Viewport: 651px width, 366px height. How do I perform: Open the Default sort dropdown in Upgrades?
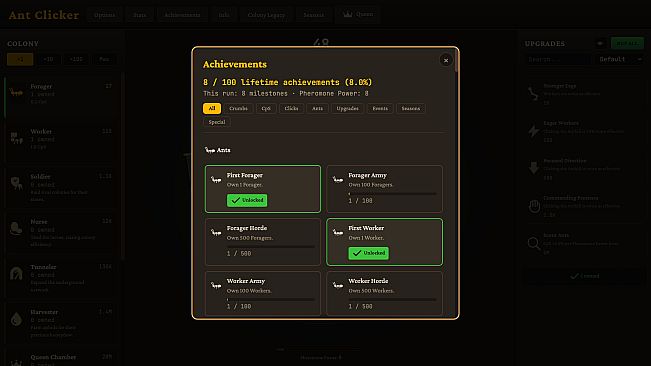(619, 59)
